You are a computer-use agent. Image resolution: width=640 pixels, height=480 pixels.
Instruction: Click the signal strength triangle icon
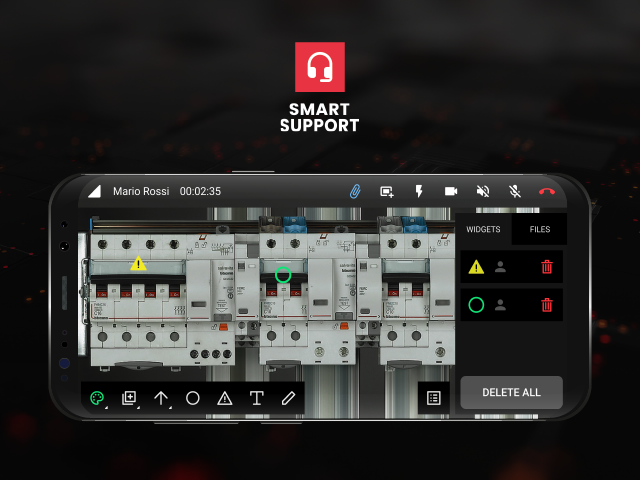[94, 191]
